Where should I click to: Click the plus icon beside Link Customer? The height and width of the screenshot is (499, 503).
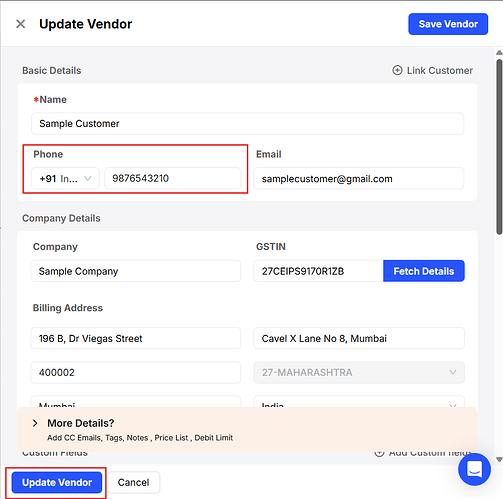[397, 70]
